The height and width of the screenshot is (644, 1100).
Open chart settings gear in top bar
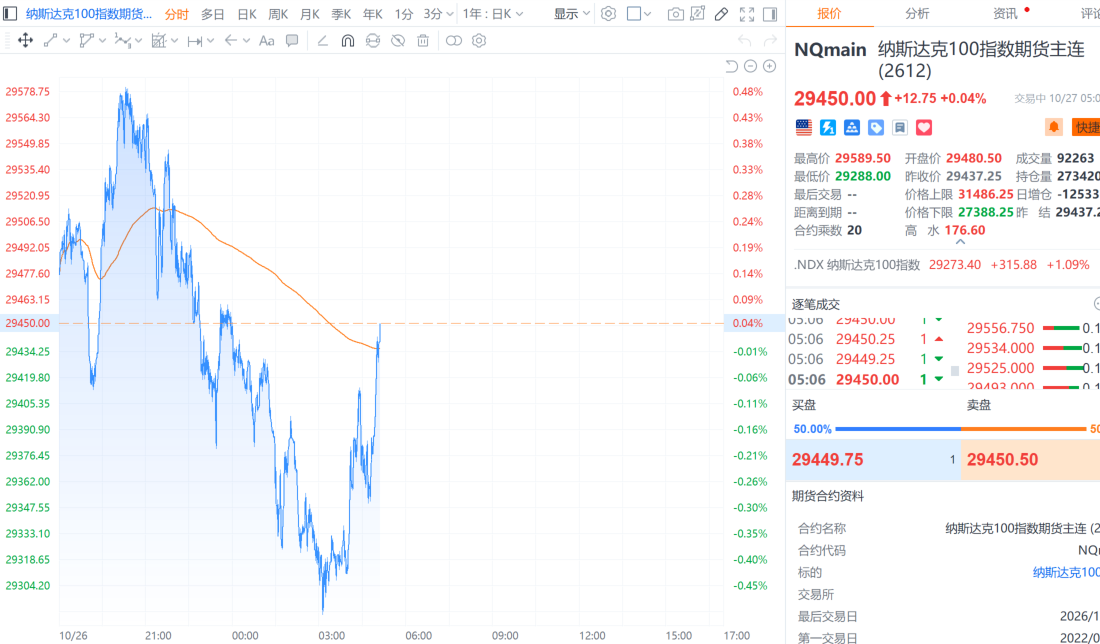[x=608, y=14]
